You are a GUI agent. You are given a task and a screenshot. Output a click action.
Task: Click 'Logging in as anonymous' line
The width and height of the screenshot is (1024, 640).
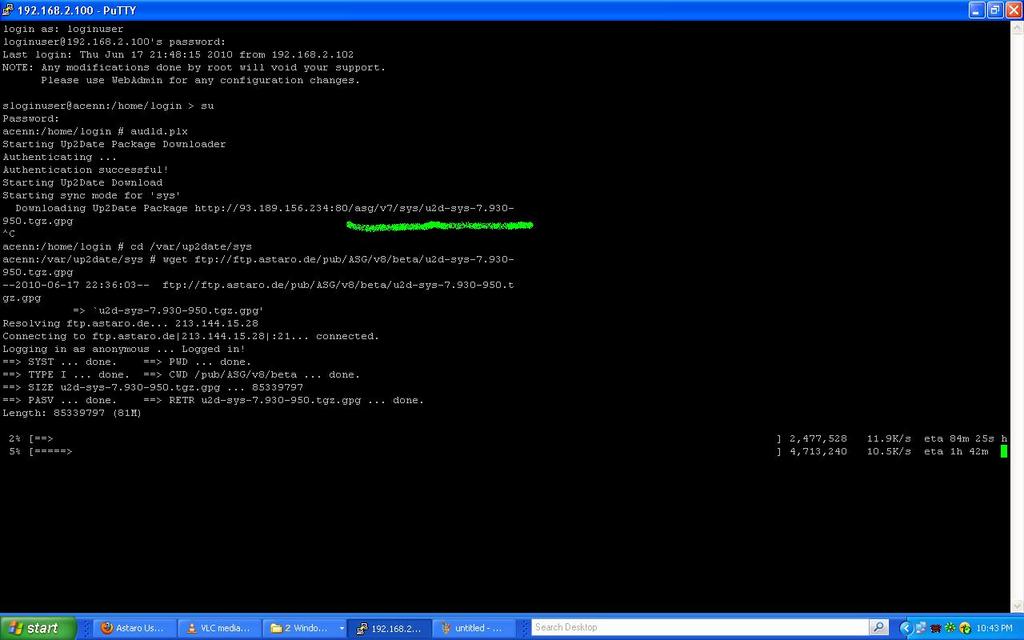pos(124,349)
